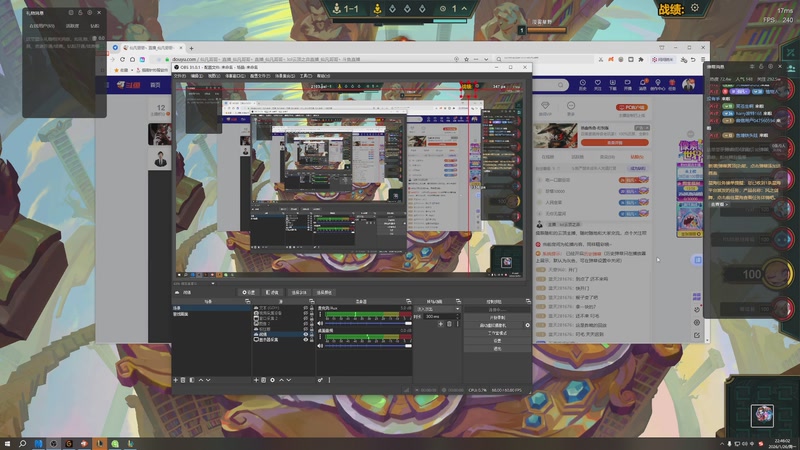Open user avatar in Douyu header
800x450 pixels.
[x=688, y=85]
